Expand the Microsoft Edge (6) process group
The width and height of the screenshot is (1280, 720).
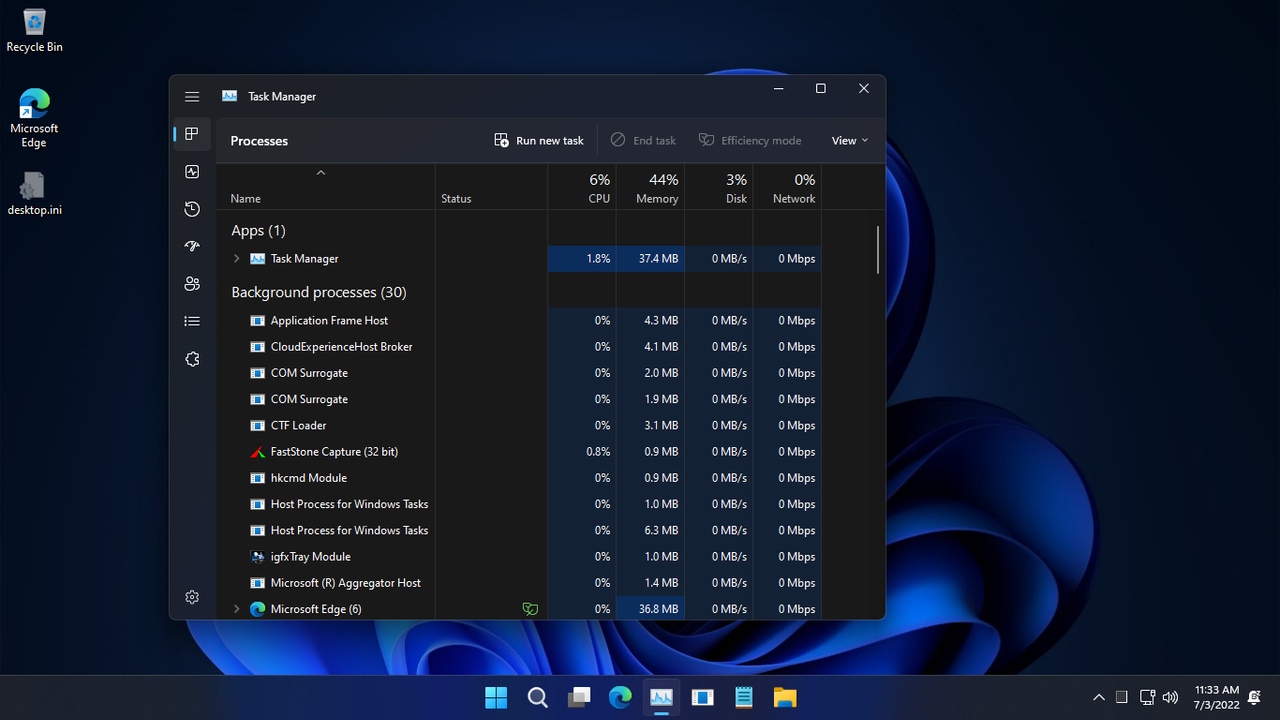[x=237, y=609]
